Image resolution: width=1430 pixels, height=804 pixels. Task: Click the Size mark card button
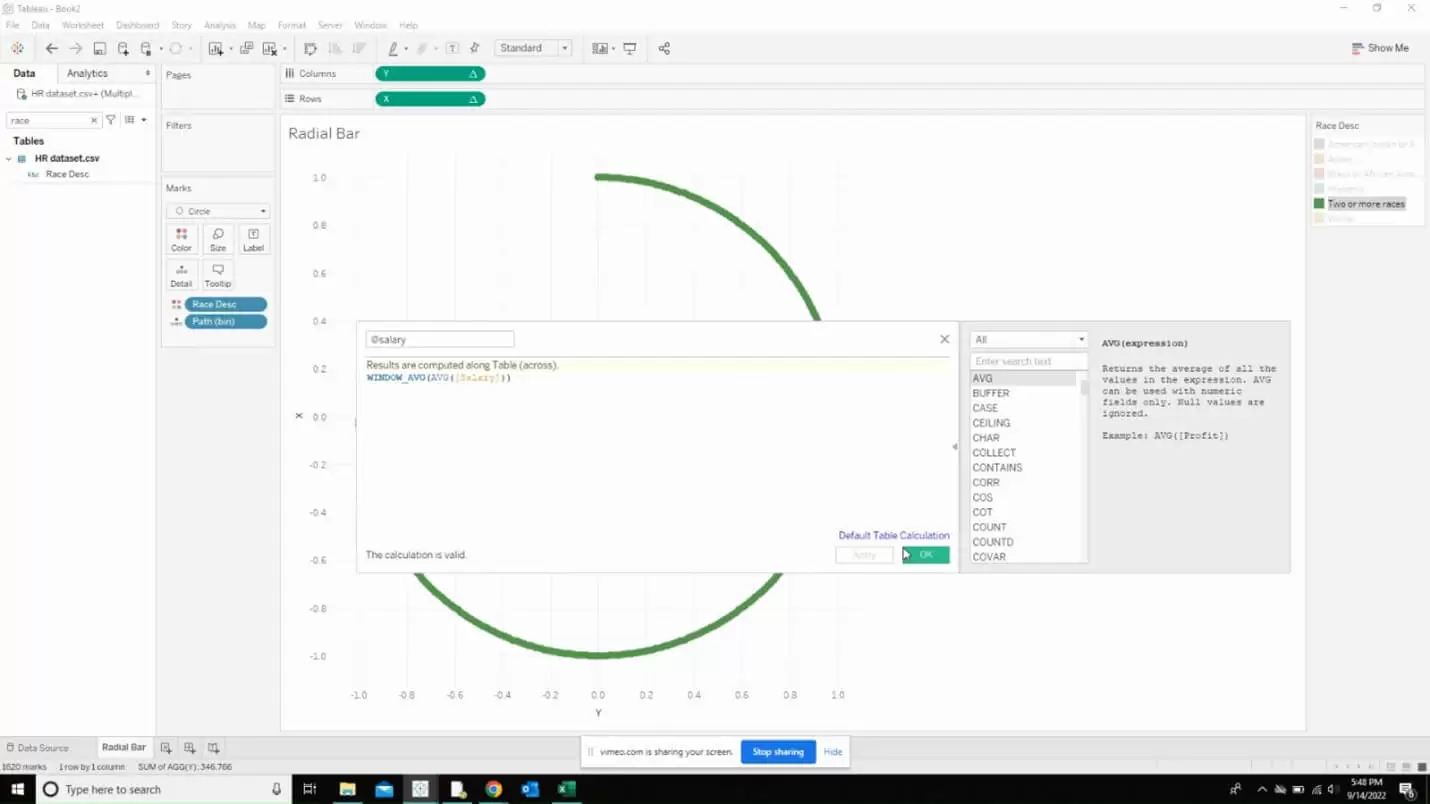218,239
